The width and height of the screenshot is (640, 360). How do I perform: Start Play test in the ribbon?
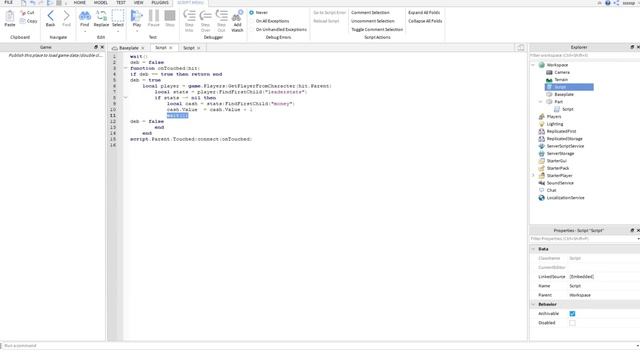136,16
